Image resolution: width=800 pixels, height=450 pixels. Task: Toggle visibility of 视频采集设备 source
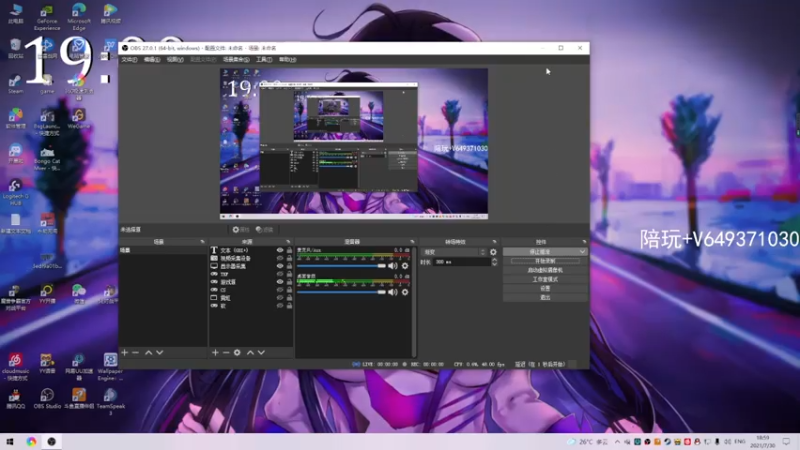(280, 258)
